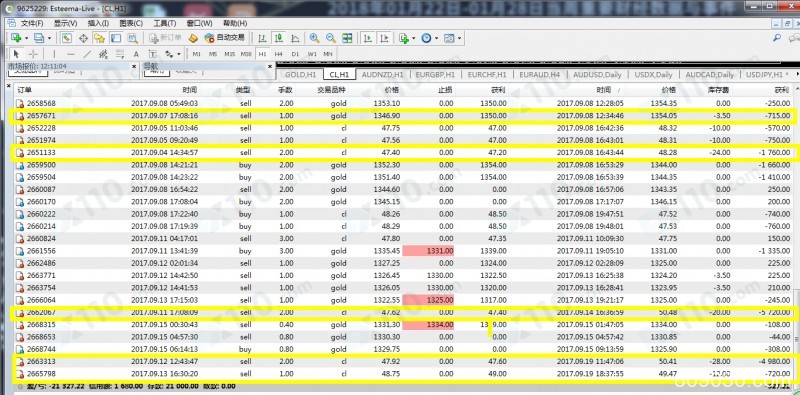Open the Periods clock icon
800x395 pixels.
tap(427, 38)
